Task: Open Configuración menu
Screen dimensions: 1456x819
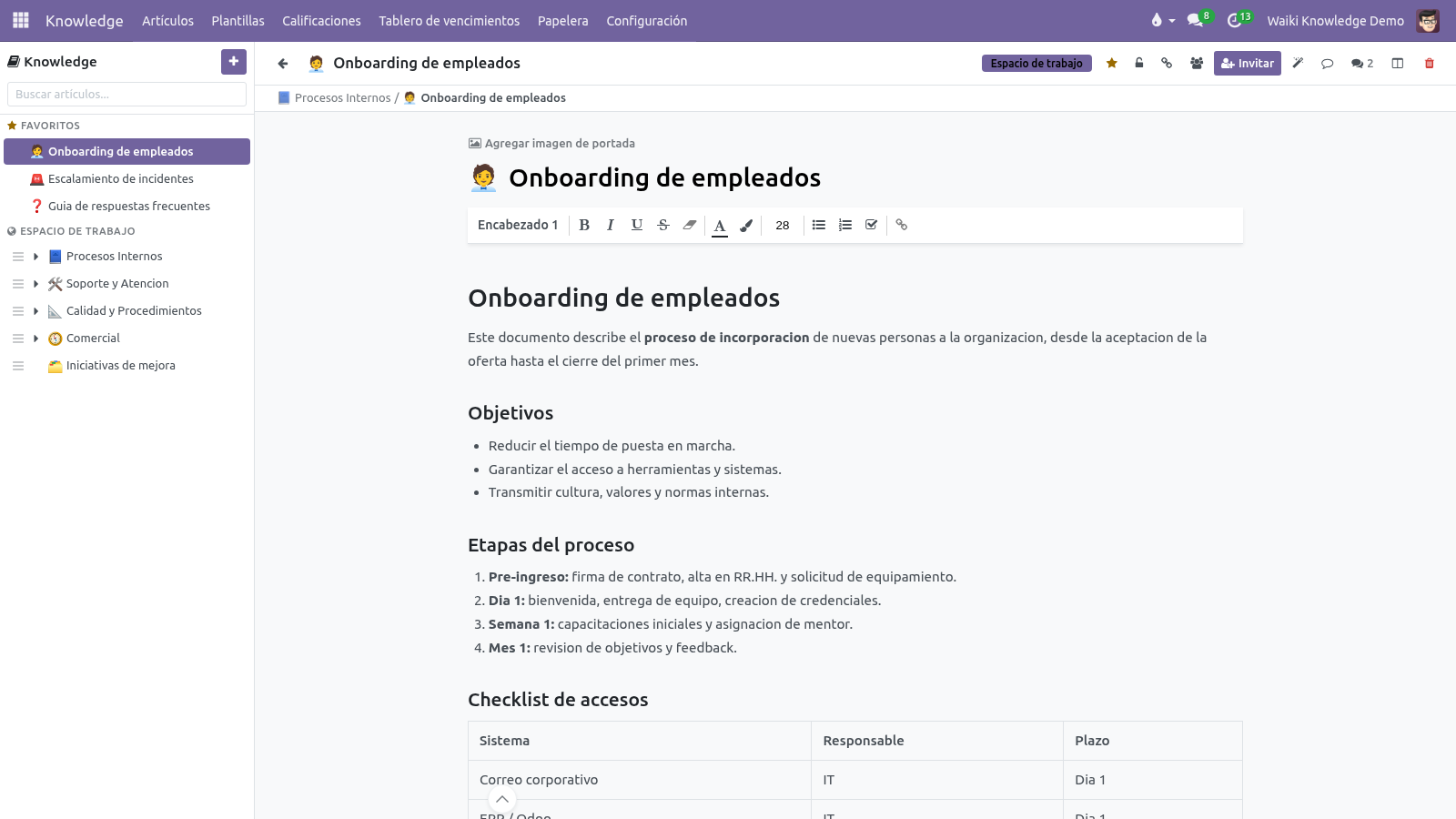Action: pos(647,20)
